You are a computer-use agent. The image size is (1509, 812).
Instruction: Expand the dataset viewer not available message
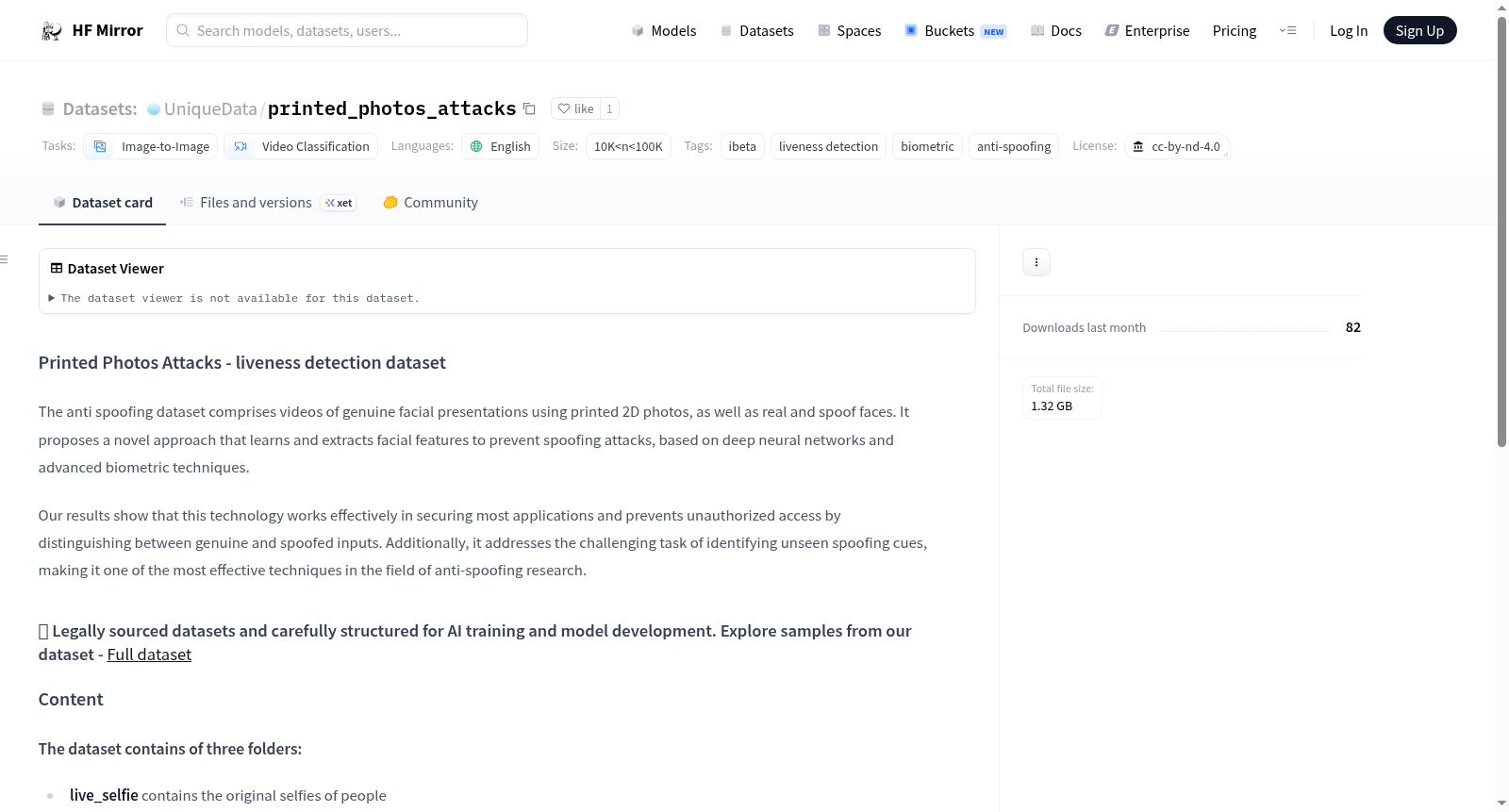click(x=235, y=298)
